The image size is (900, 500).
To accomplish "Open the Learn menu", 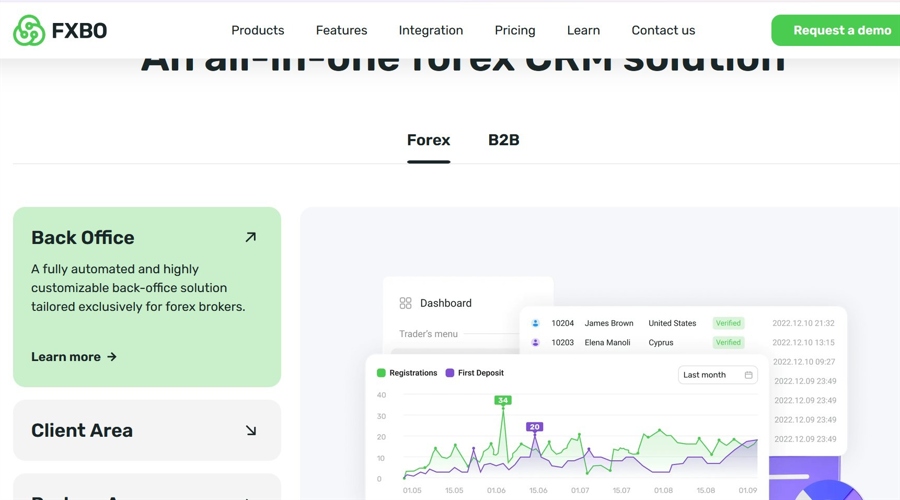I will (x=583, y=30).
